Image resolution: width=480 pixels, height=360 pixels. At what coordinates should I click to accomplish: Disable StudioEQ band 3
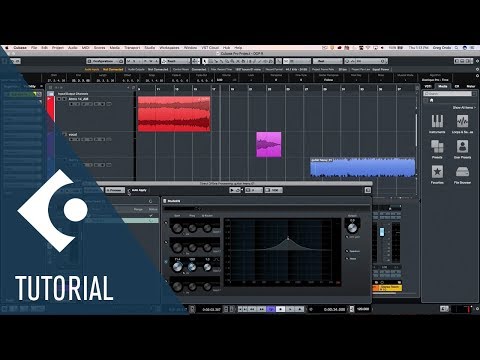(x=166, y=262)
